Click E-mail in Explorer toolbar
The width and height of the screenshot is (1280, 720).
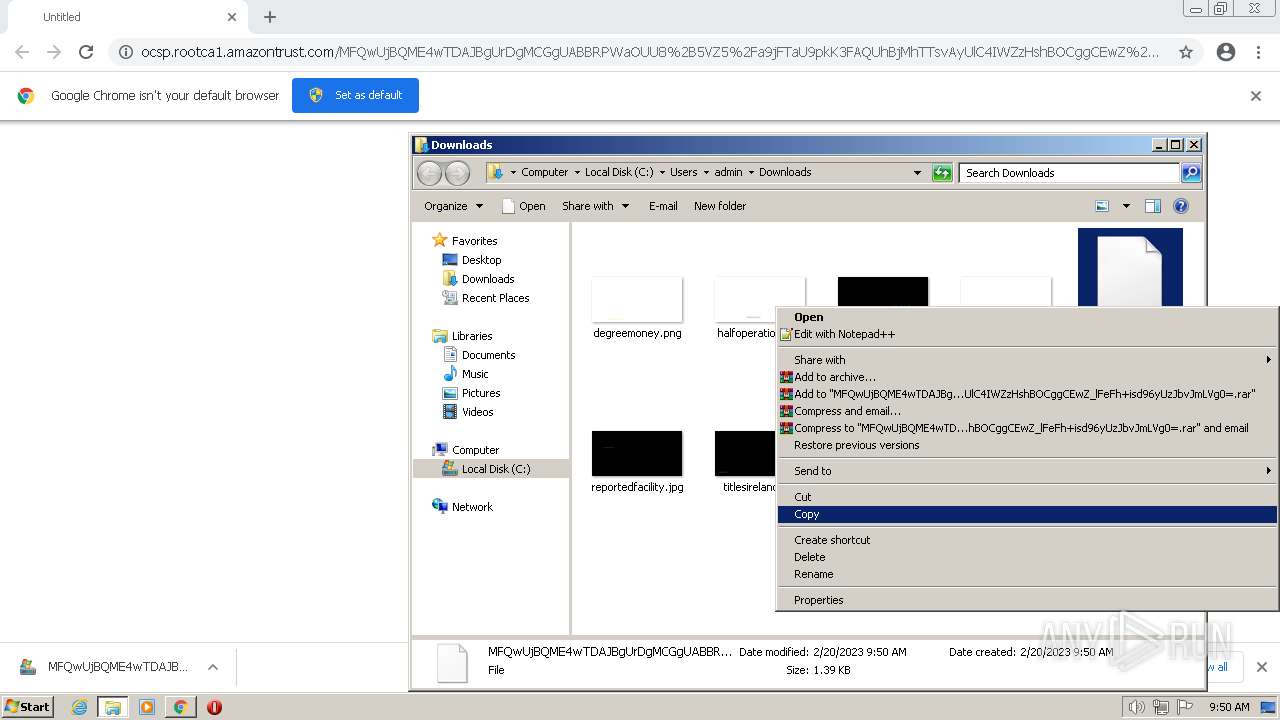(663, 206)
